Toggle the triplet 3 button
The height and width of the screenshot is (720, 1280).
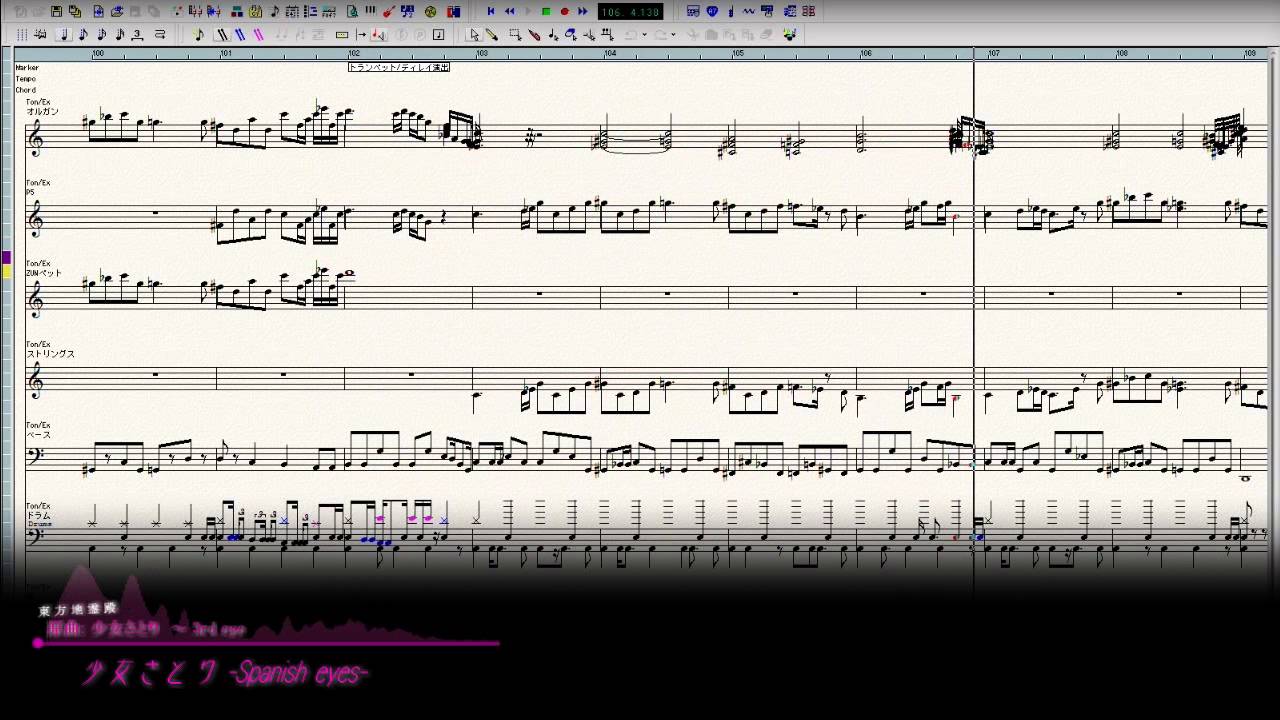138,34
